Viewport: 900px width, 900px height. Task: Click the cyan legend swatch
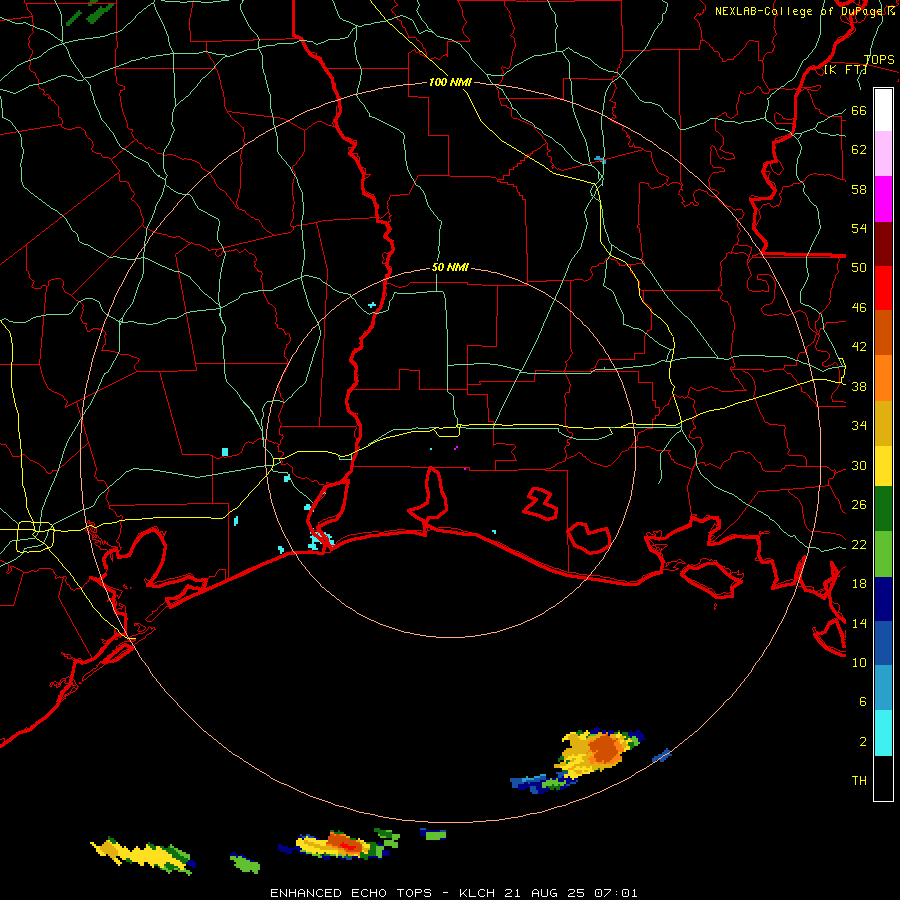tap(883, 733)
